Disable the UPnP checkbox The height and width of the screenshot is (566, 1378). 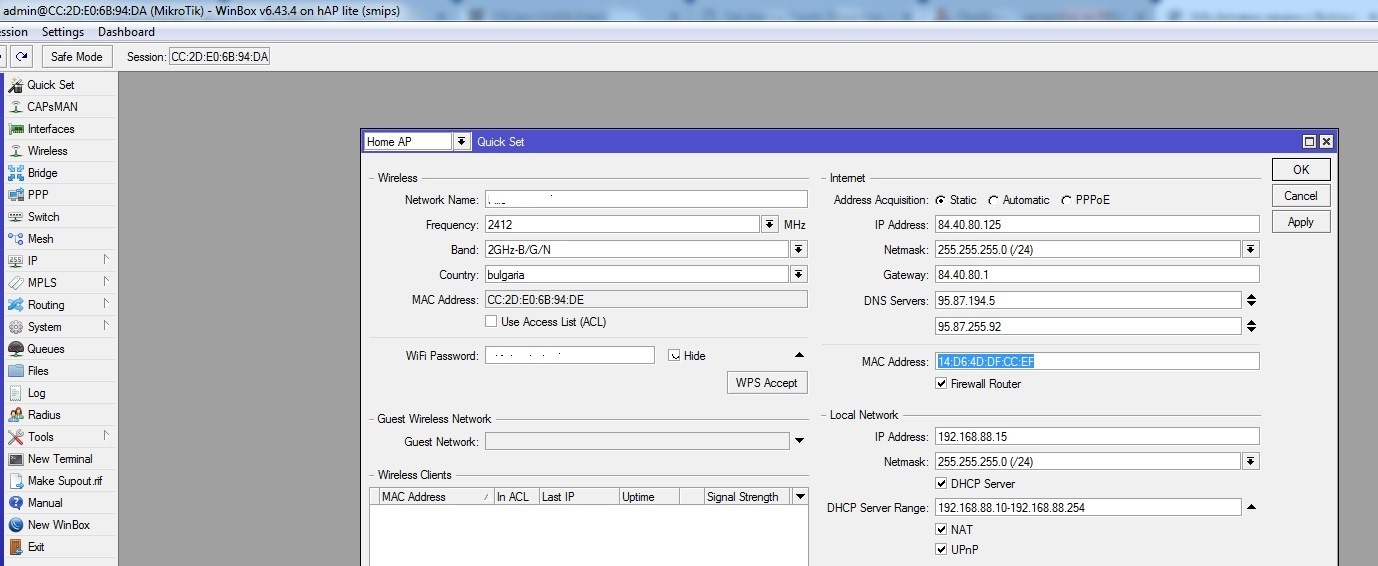point(941,550)
